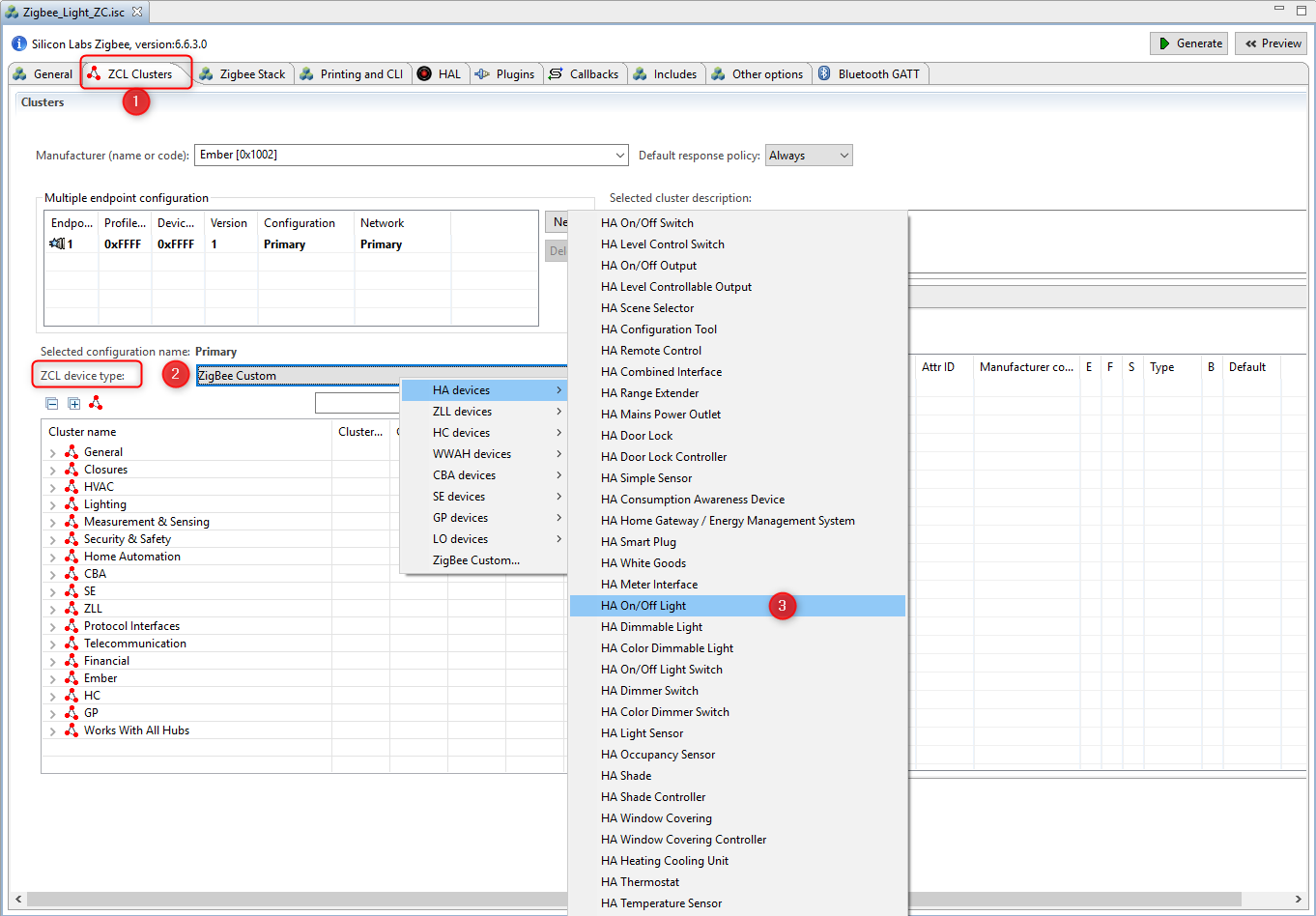Select HA Dimmable Light from the list
This screenshot has height=916, width=1316.
[738, 627]
